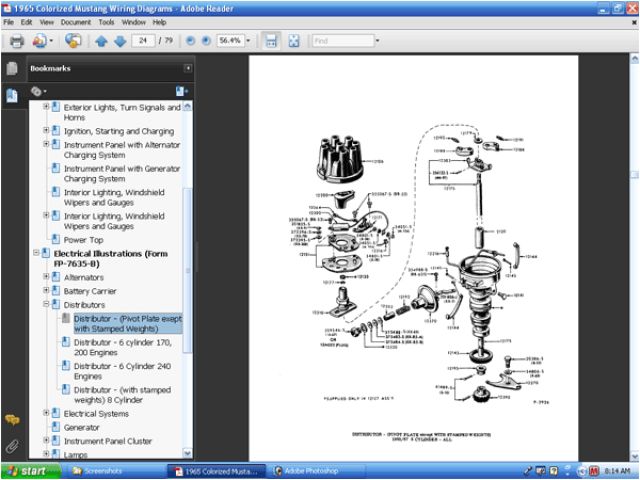Go to the previous page with the up arrow
The width and height of the screenshot is (640, 480).
(101, 42)
